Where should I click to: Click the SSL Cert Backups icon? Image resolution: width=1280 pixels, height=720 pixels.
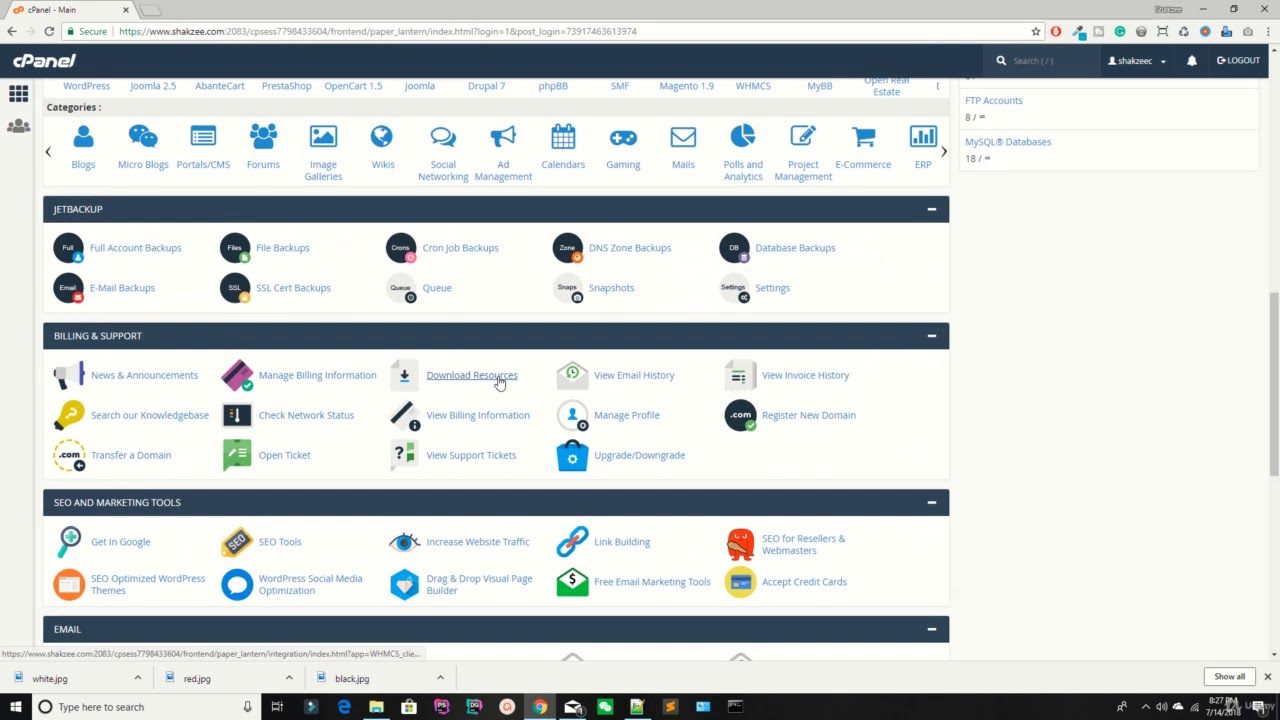pyautogui.click(x=235, y=288)
